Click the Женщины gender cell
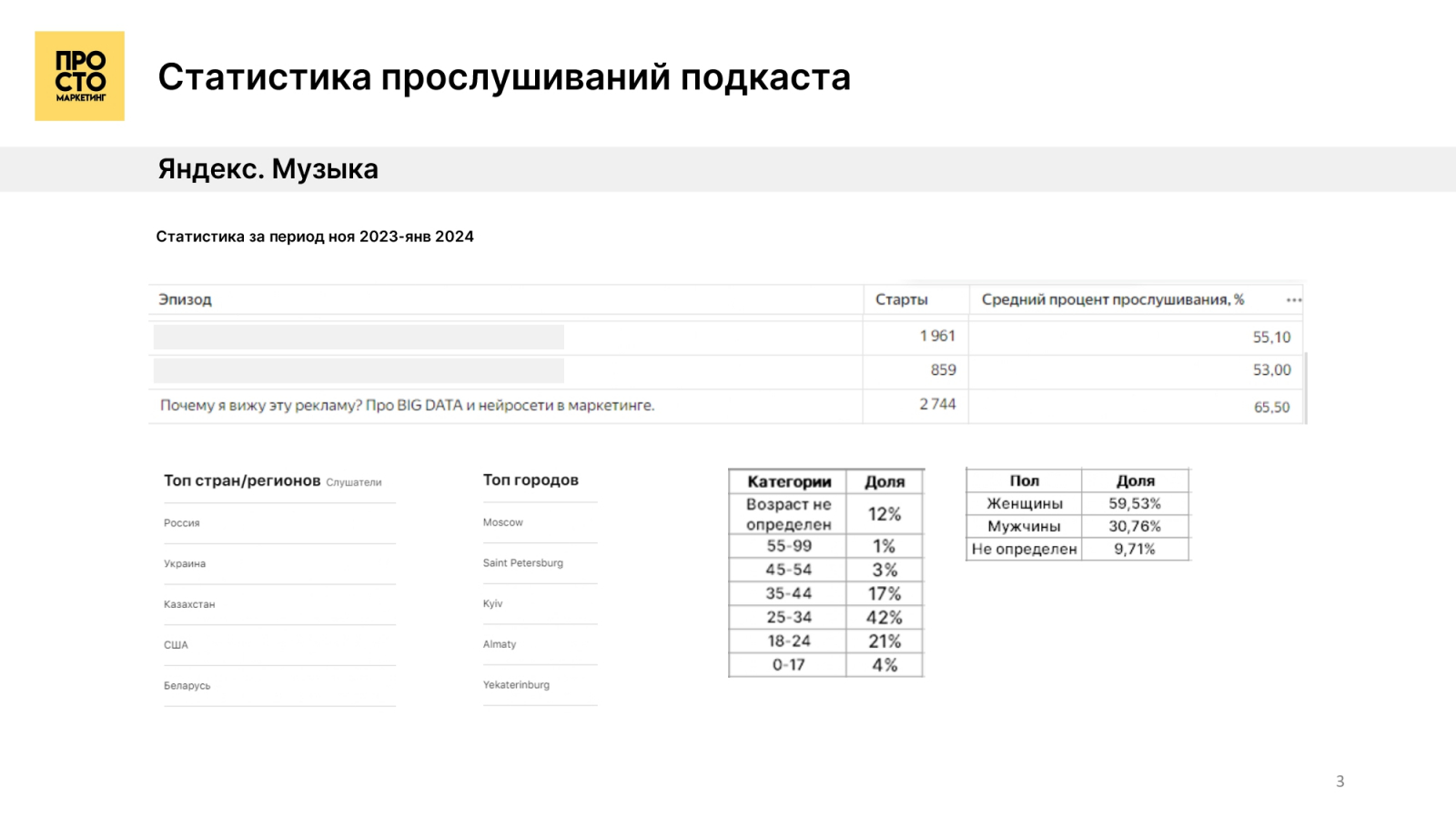This screenshot has height=819, width=1456. click(1025, 503)
